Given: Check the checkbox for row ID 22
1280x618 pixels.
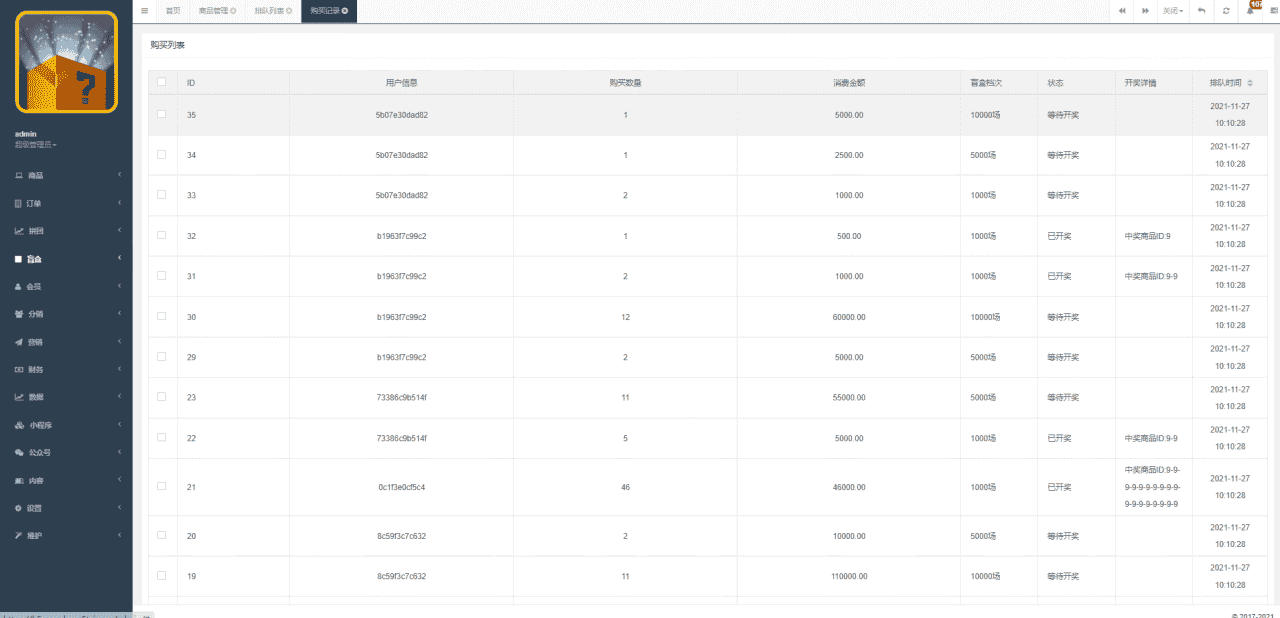Looking at the screenshot, I should tap(162, 437).
